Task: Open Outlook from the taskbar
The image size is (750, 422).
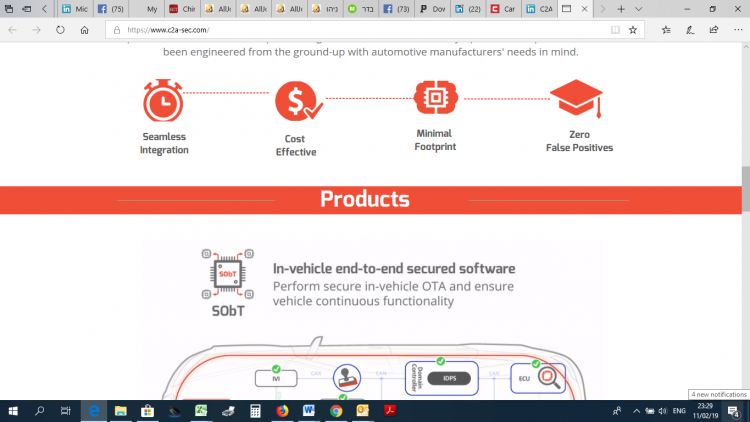Action: 363,411
